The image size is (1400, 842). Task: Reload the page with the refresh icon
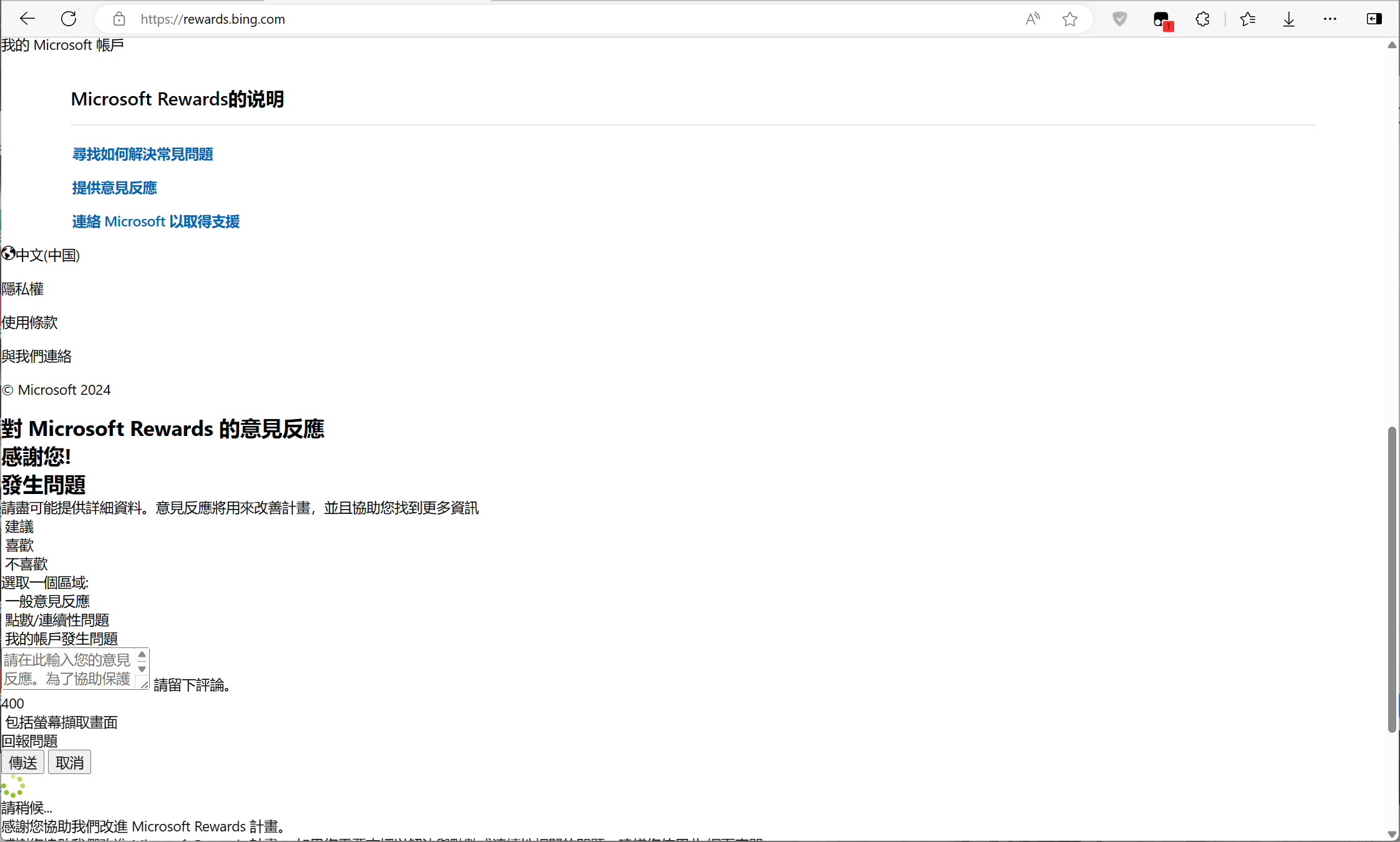coord(69,19)
